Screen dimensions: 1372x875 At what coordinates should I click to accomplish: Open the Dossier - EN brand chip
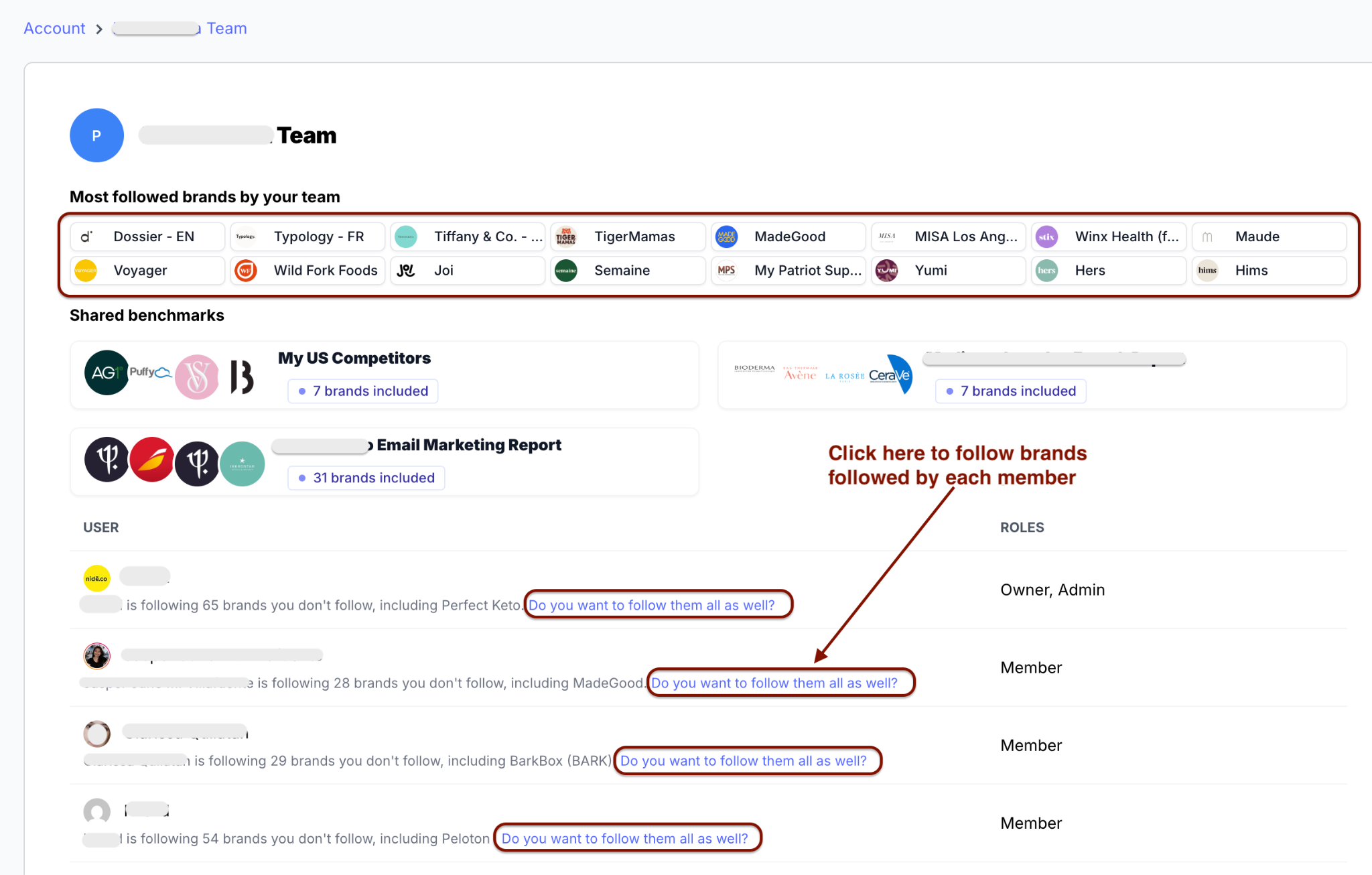147,237
